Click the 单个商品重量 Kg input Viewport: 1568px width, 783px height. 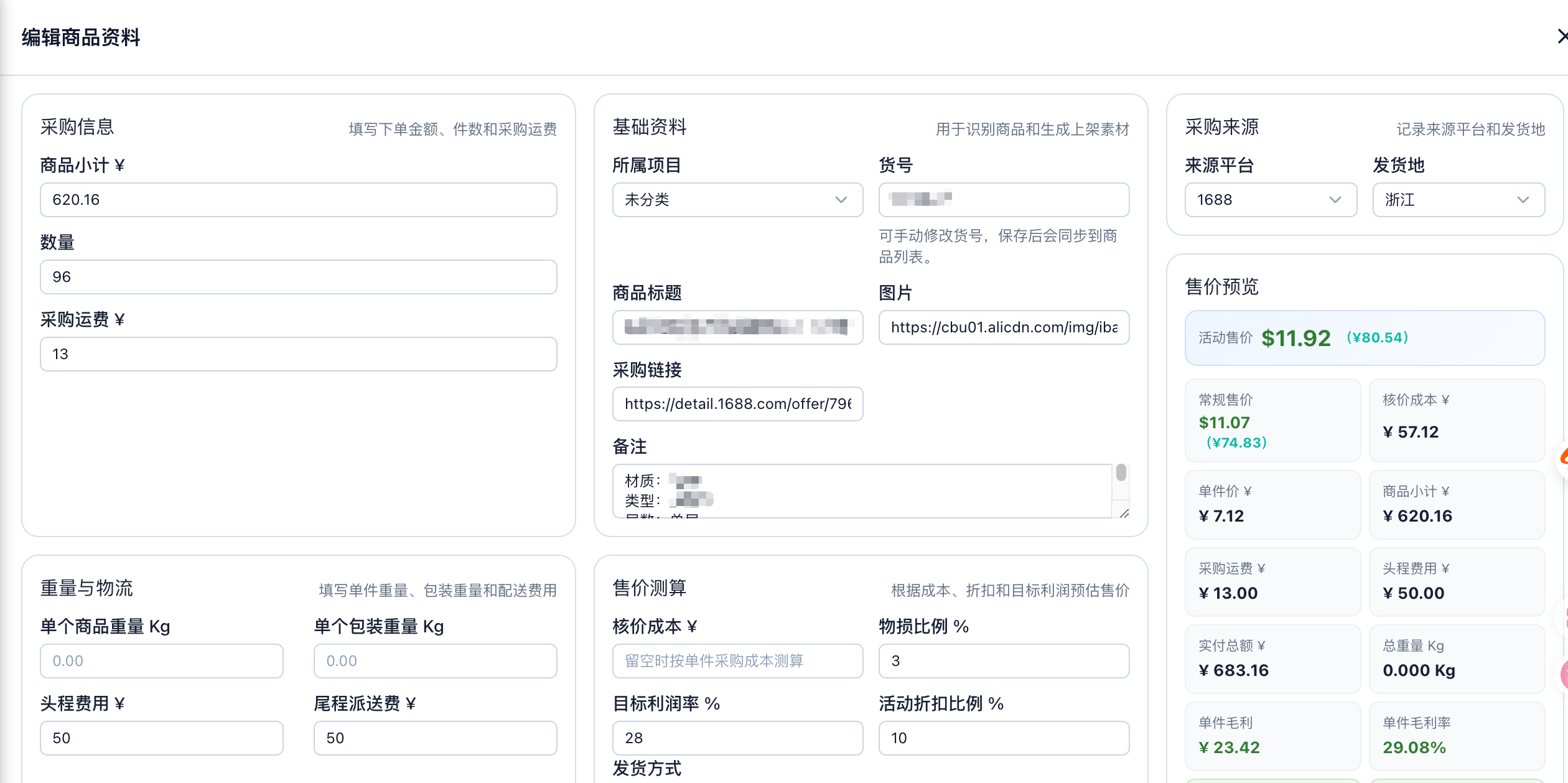(x=162, y=661)
